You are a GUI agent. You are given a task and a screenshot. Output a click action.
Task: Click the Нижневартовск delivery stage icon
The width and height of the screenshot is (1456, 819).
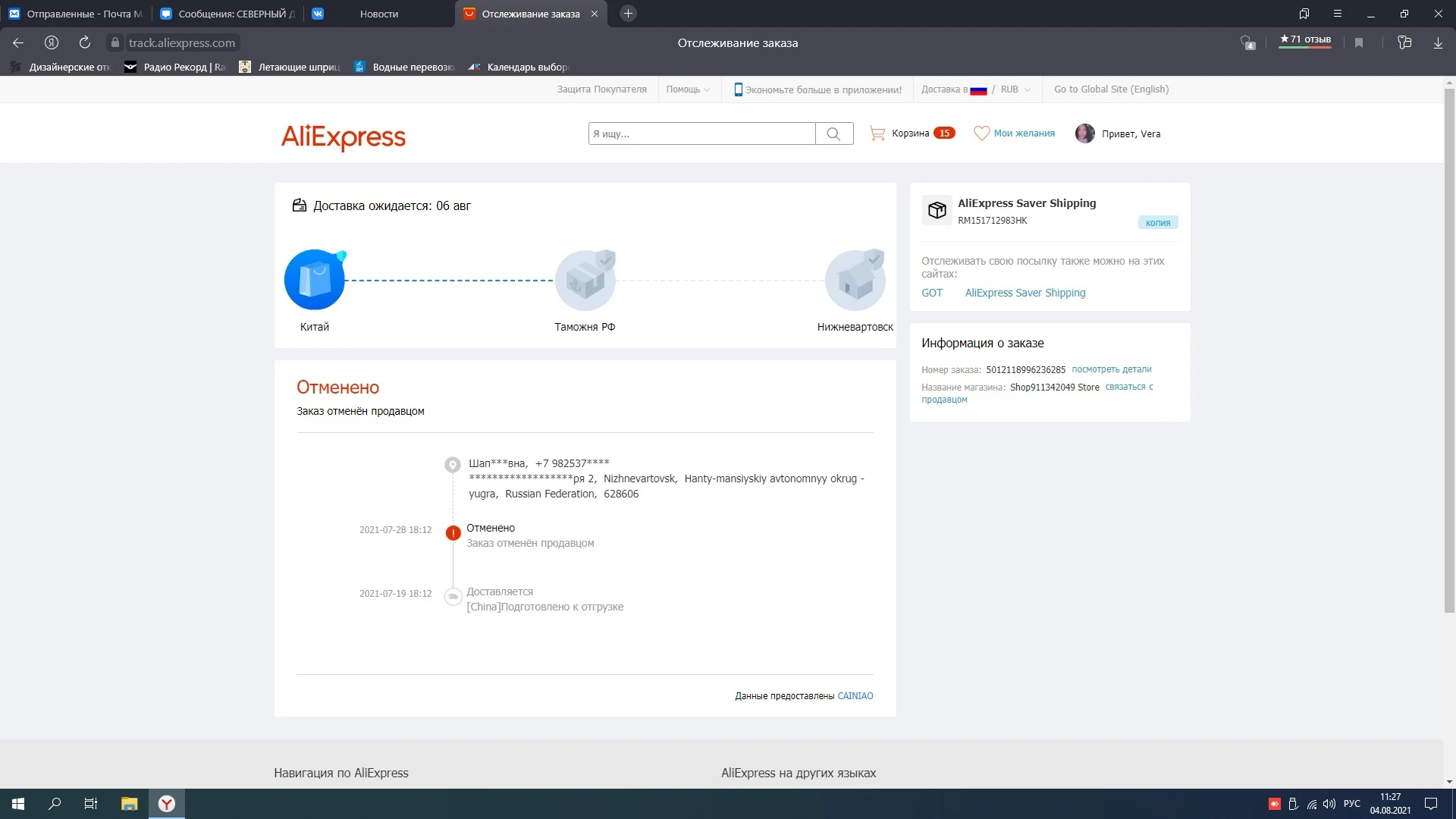tap(855, 280)
